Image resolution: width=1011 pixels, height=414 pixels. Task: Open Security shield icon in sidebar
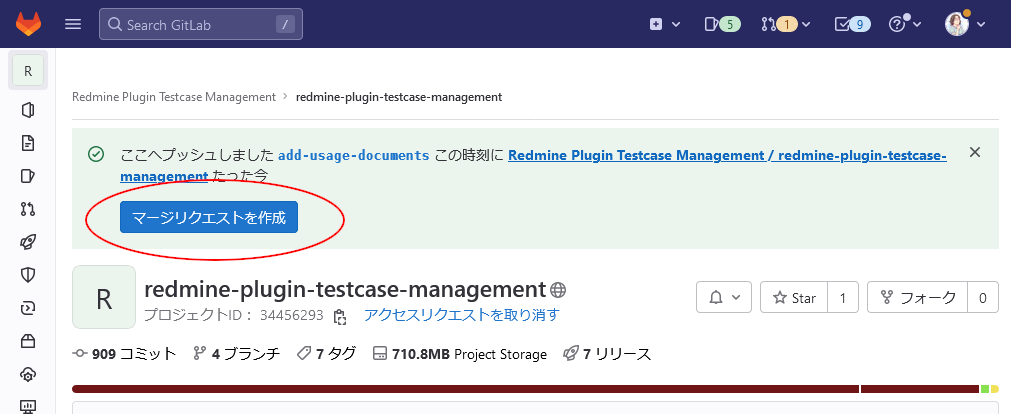click(x=28, y=275)
